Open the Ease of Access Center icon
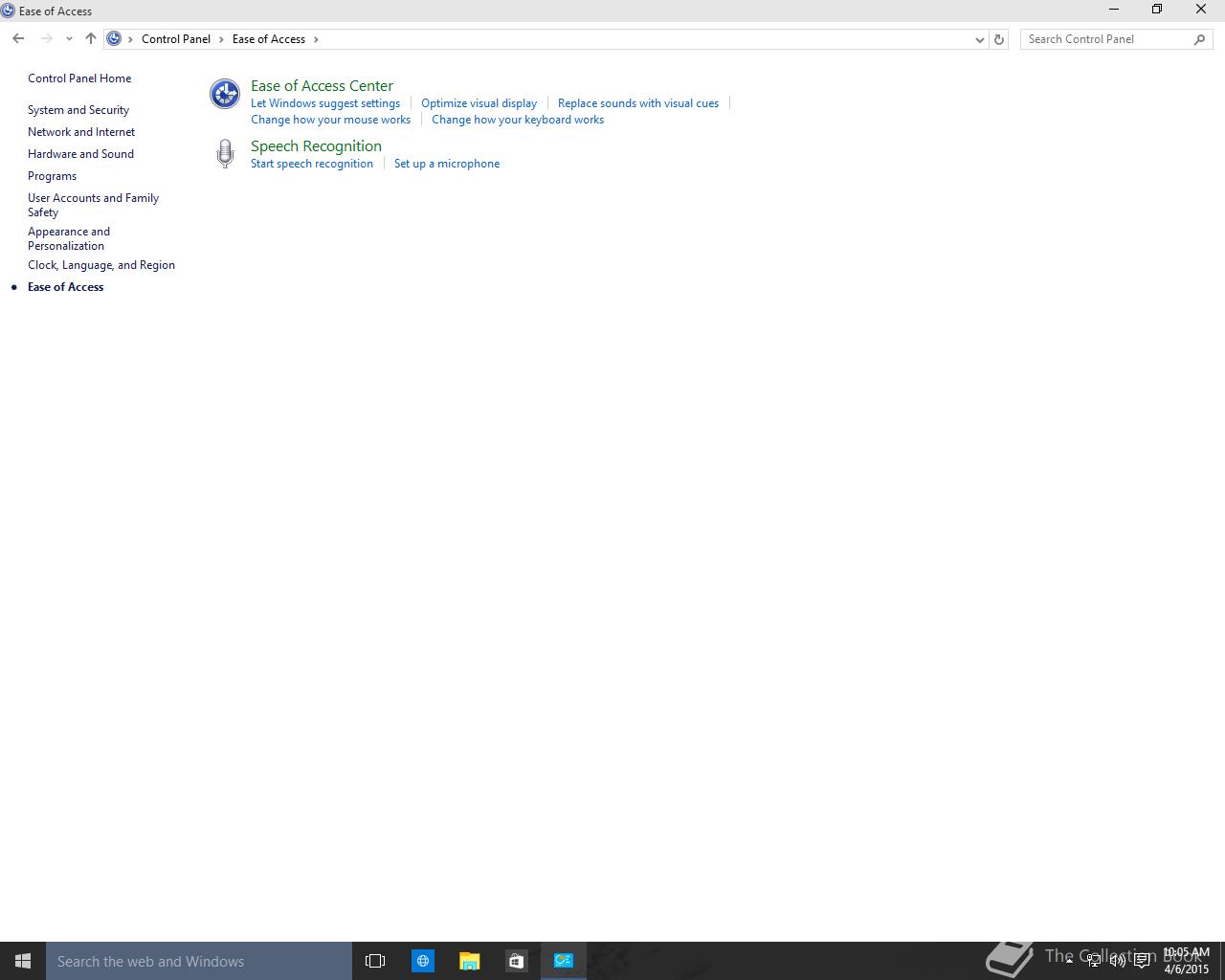The image size is (1225, 980). point(225,94)
